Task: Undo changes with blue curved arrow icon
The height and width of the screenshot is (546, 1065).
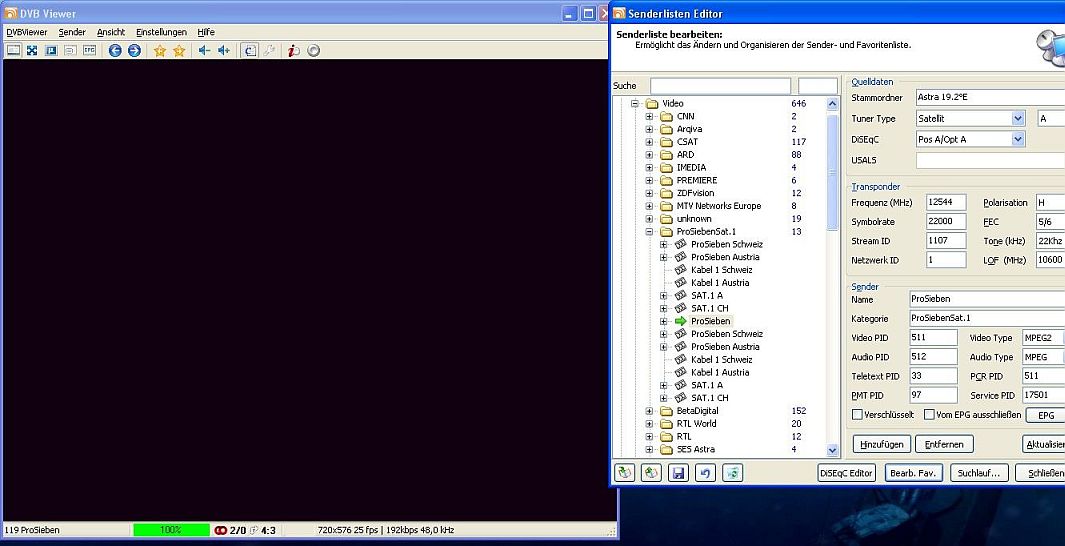Action: pyautogui.click(x=706, y=473)
